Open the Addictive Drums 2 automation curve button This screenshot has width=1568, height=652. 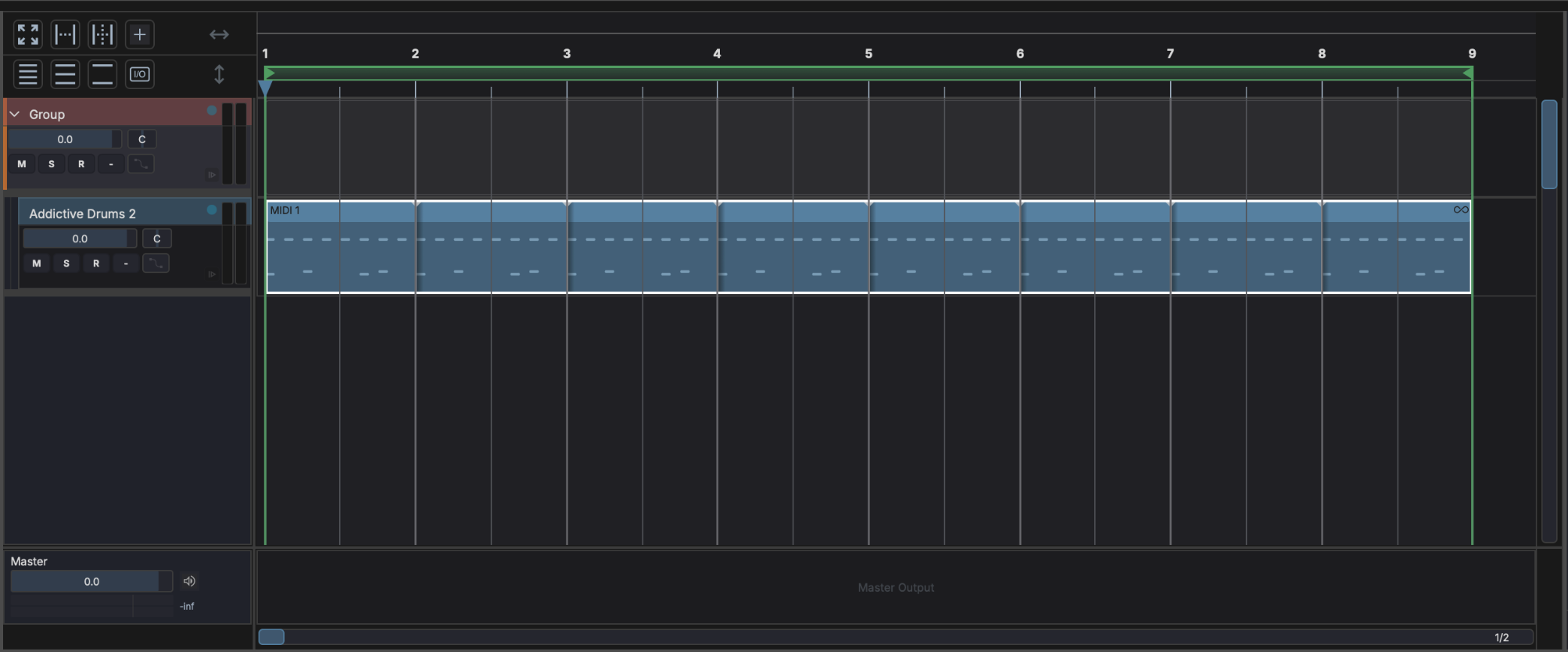(x=156, y=263)
